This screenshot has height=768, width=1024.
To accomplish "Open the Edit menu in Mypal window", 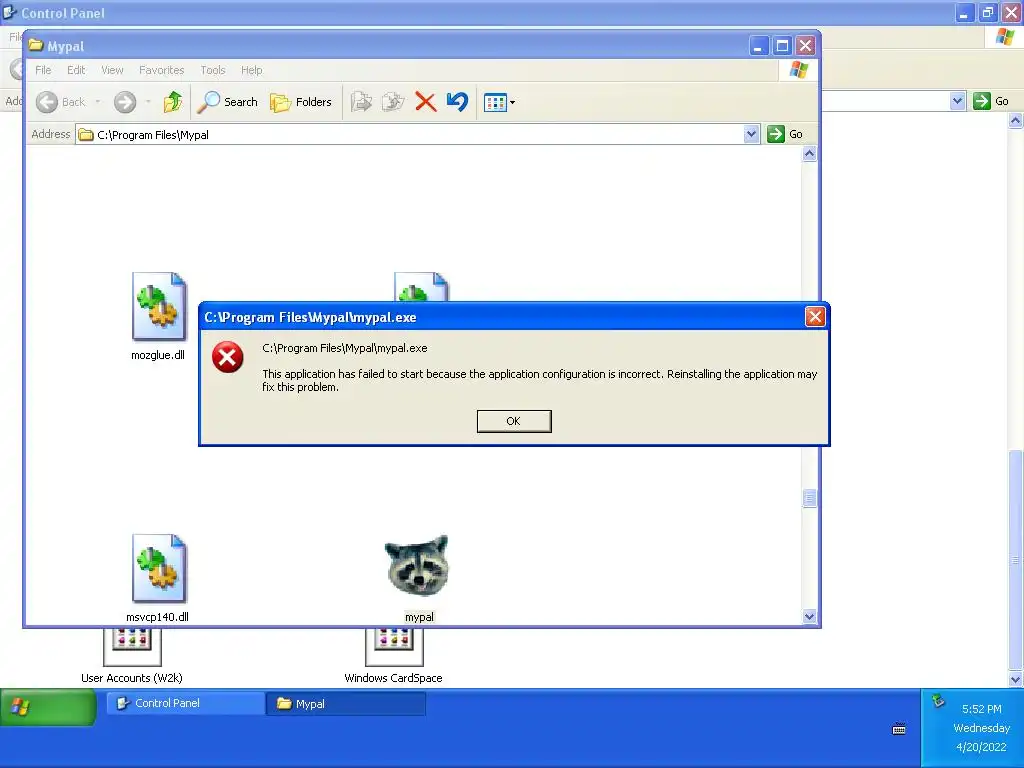I will pos(76,70).
